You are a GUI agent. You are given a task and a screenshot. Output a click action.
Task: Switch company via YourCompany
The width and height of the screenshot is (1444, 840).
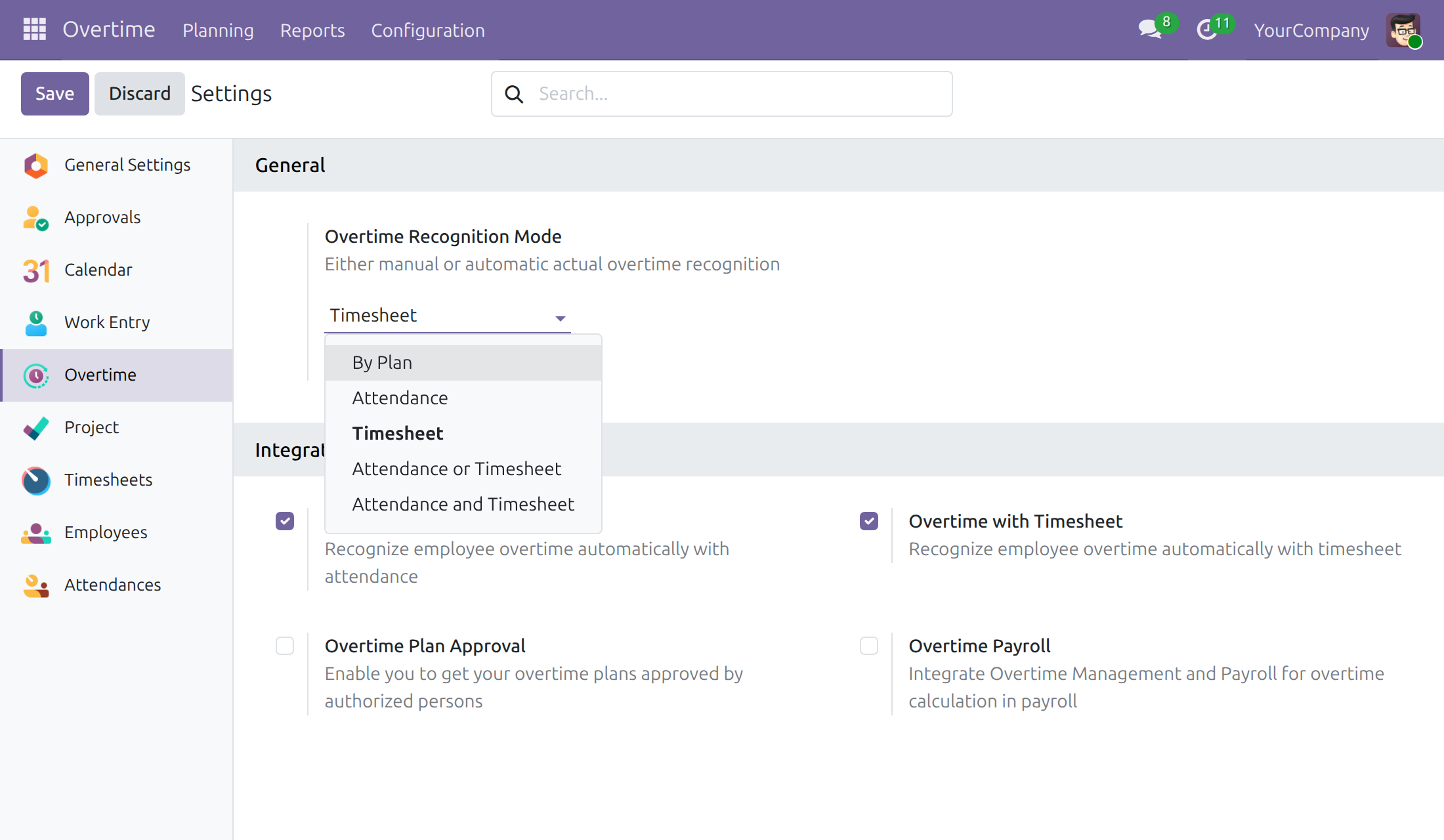(1311, 30)
